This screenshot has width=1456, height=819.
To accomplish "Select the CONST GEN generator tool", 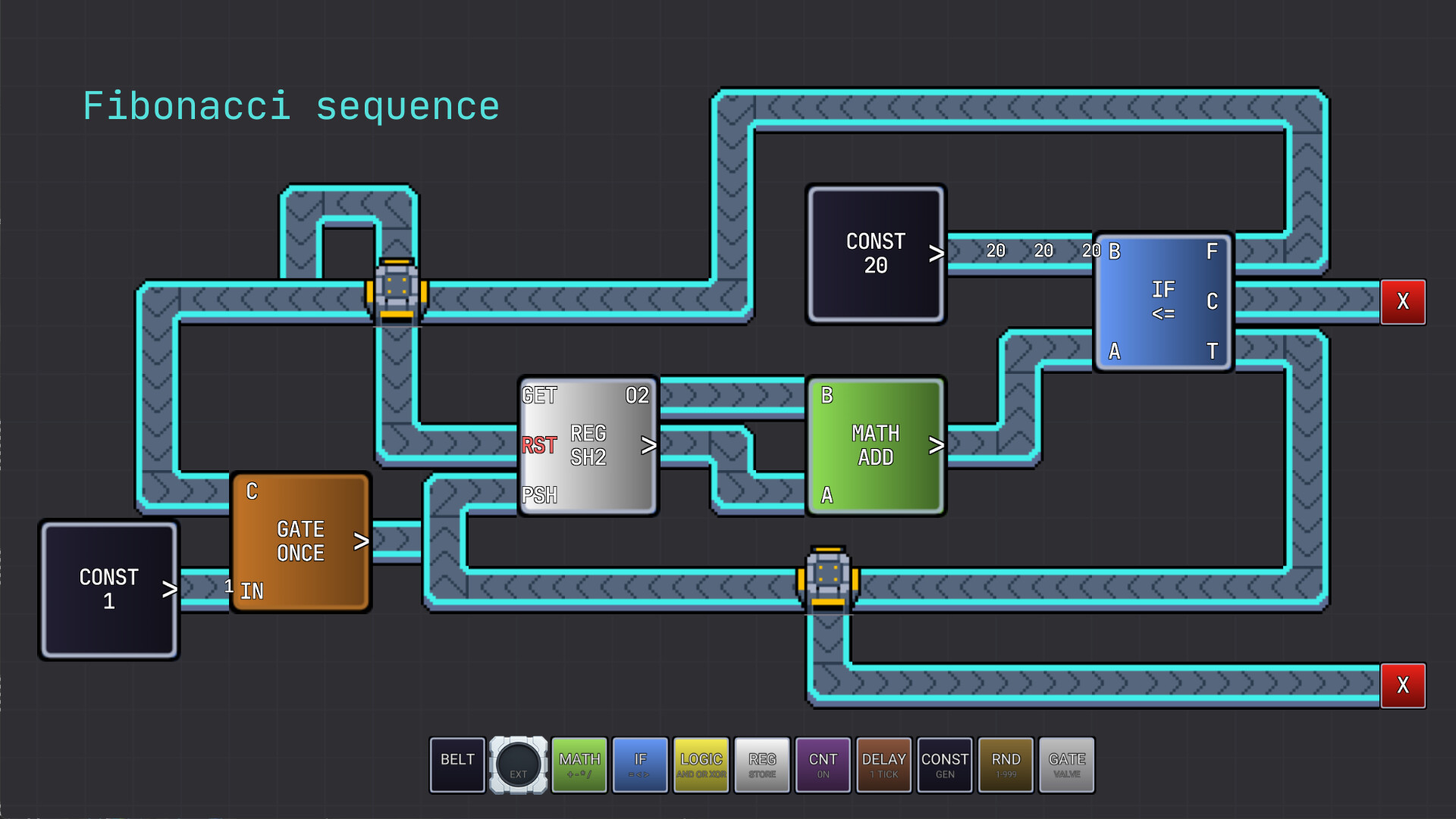I will click(944, 764).
